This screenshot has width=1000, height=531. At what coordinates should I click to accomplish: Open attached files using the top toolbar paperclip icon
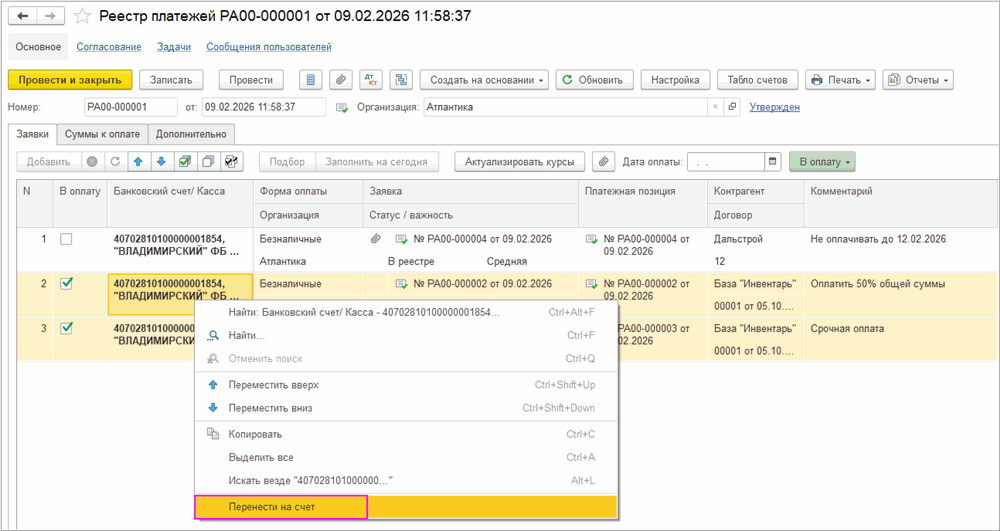click(341, 80)
